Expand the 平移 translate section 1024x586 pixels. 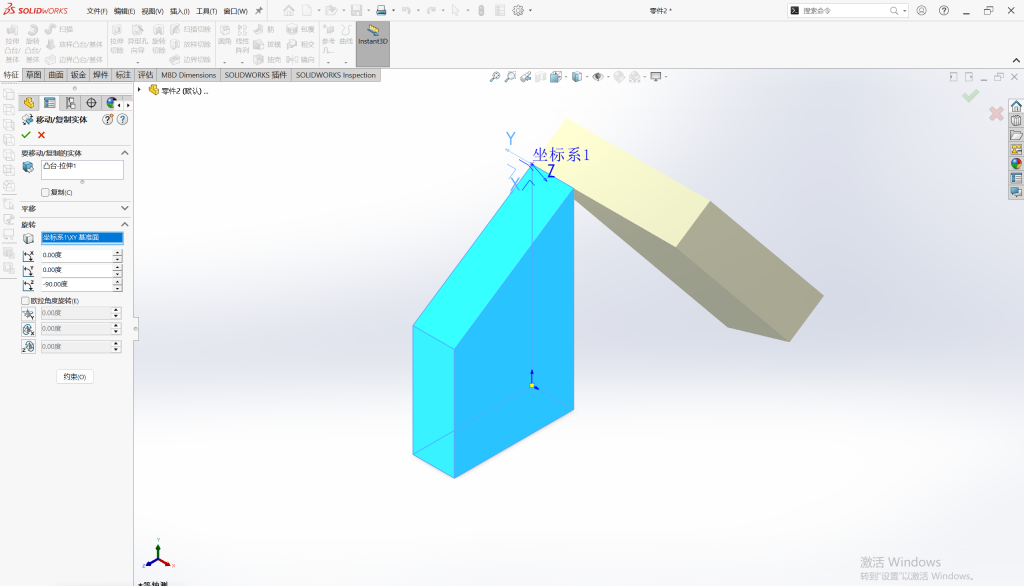[125, 208]
